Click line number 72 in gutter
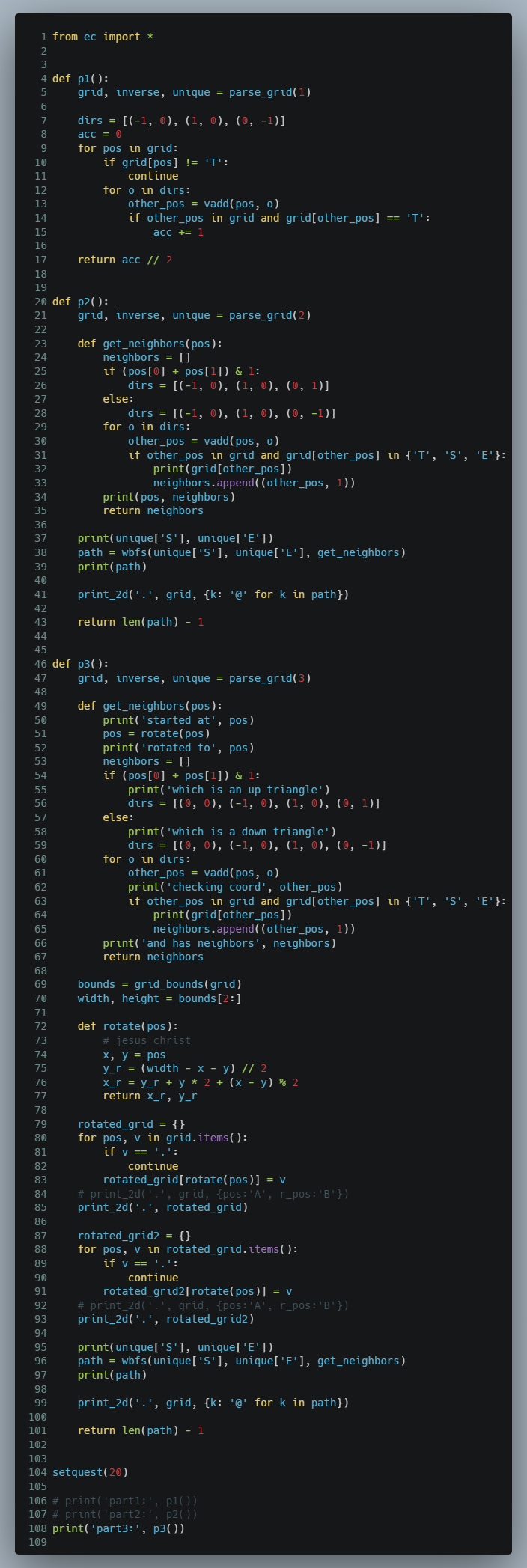The height and width of the screenshot is (1568, 527). (x=40, y=1026)
